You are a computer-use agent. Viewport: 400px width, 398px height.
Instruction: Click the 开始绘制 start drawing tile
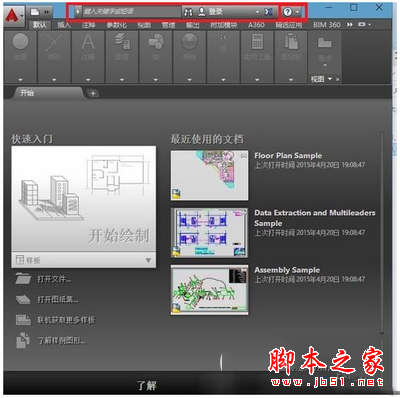click(x=84, y=199)
